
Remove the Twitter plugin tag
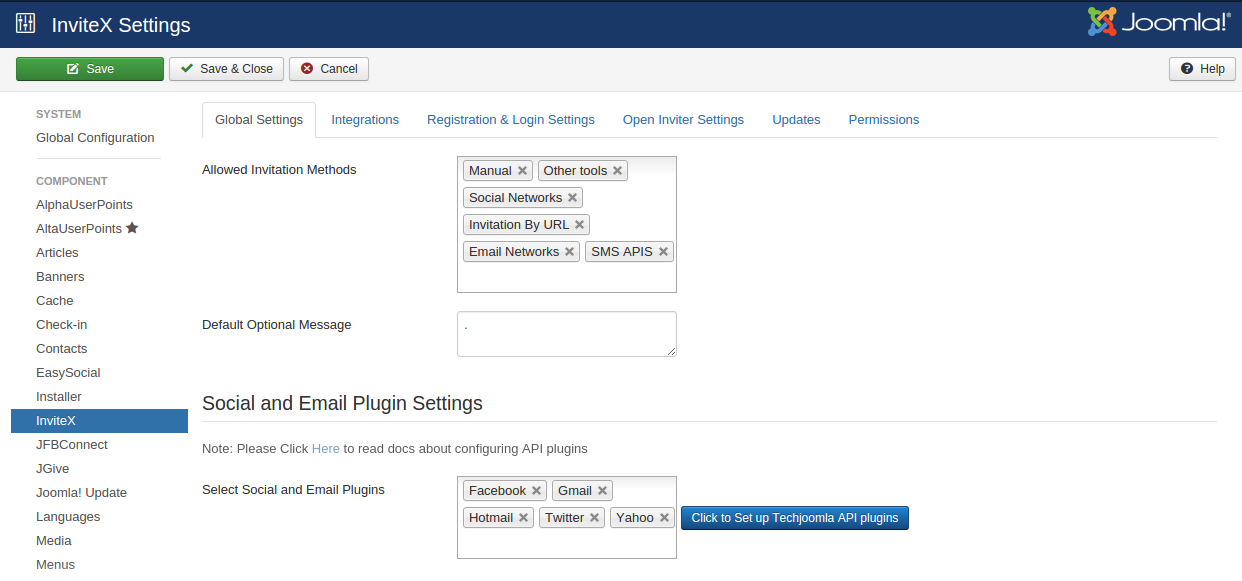click(594, 518)
